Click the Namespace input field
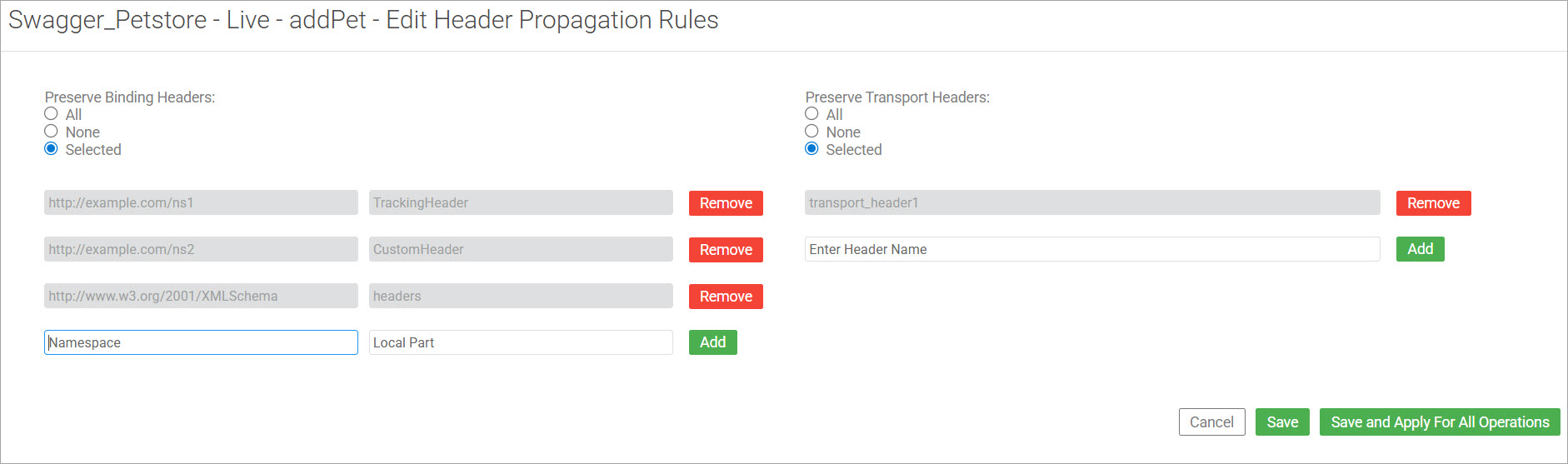The image size is (1568, 464). [x=201, y=342]
